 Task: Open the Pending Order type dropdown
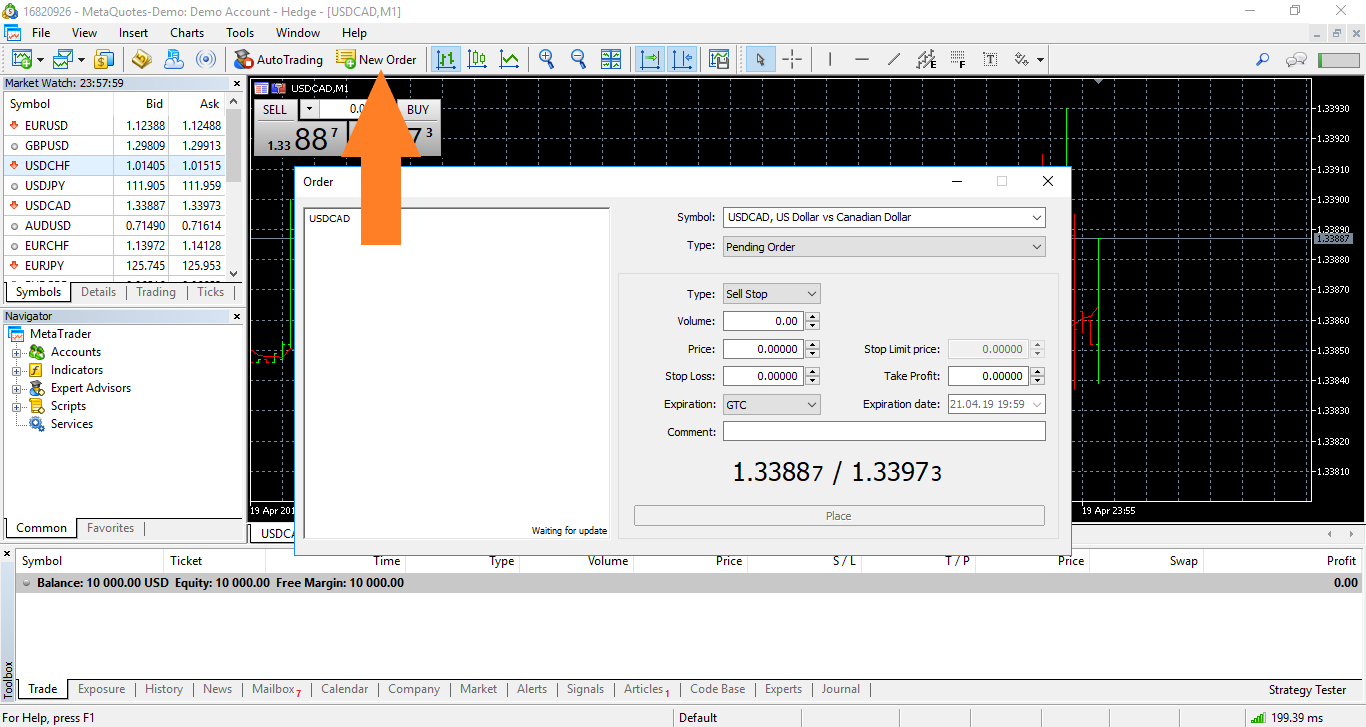[884, 247]
